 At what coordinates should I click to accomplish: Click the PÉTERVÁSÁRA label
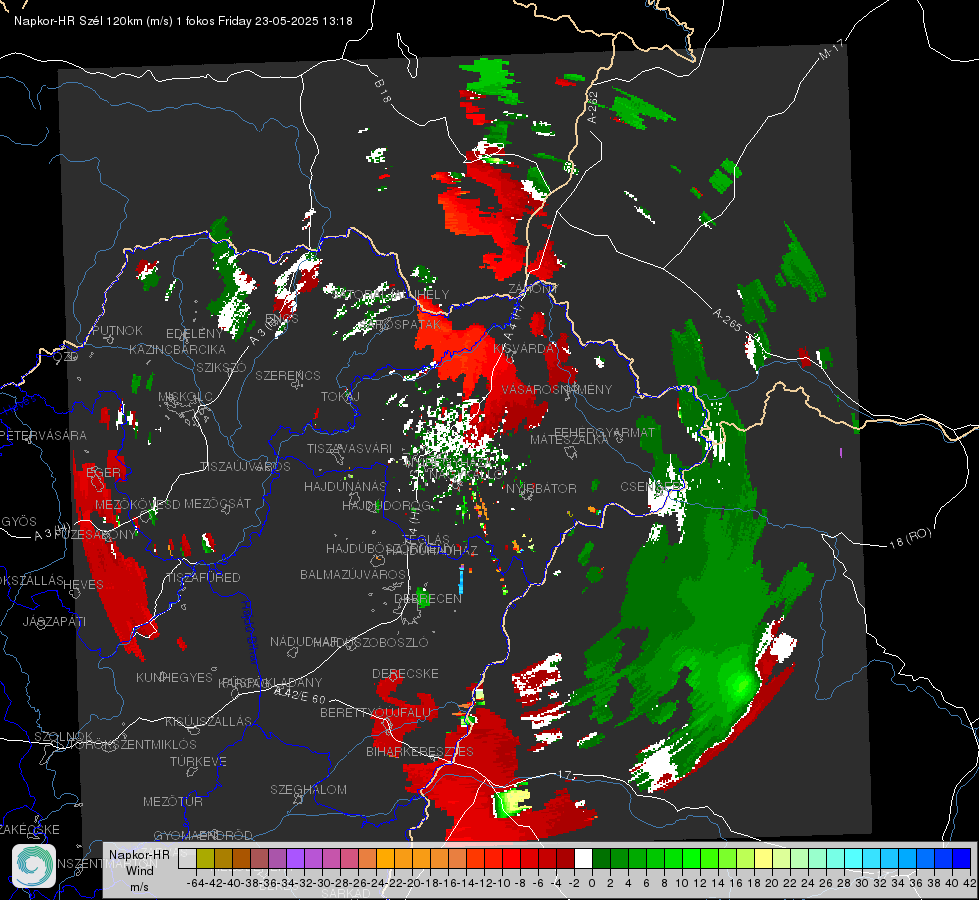pos(43,435)
